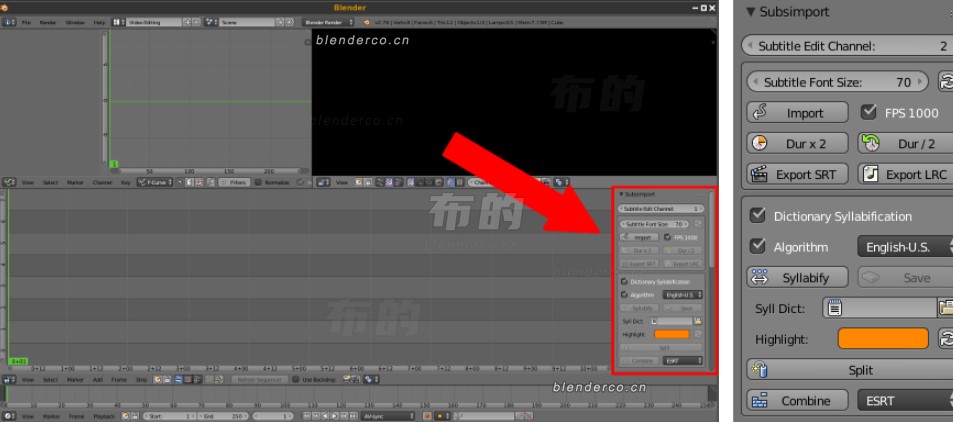Open English-U.S. language dropdown in the enlarged panel

(905, 247)
